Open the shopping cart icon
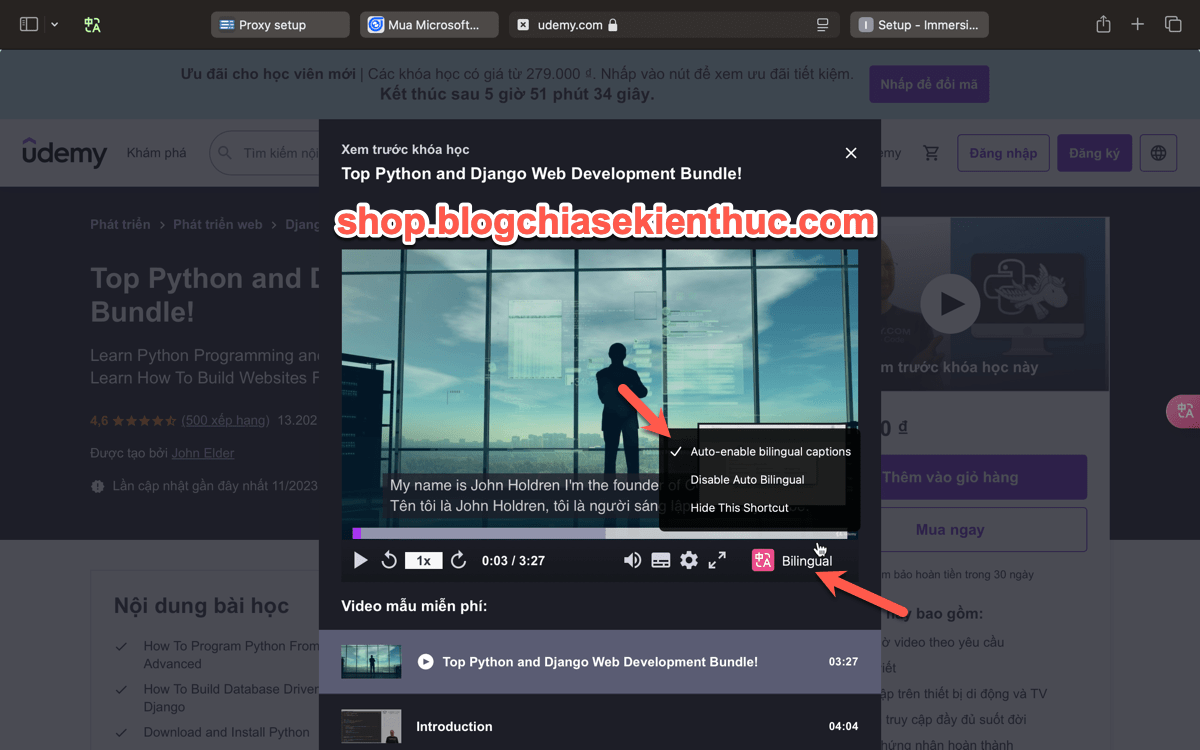1200x750 pixels. pyautogui.click(x=931, y=153)
